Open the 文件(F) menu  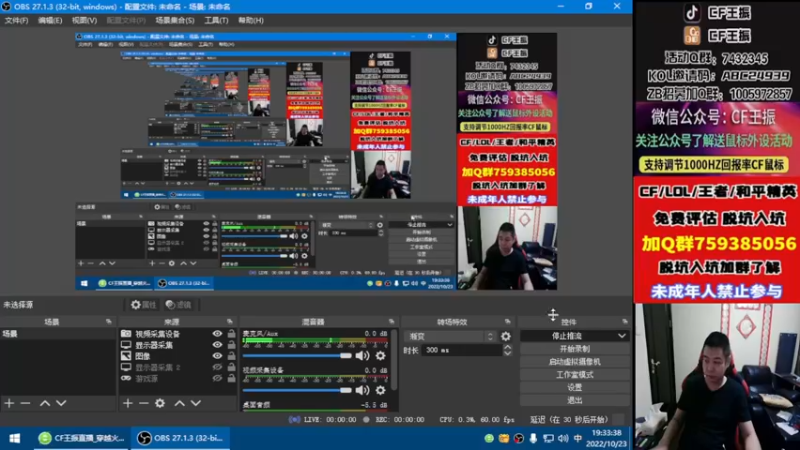[x=16, y=20]
